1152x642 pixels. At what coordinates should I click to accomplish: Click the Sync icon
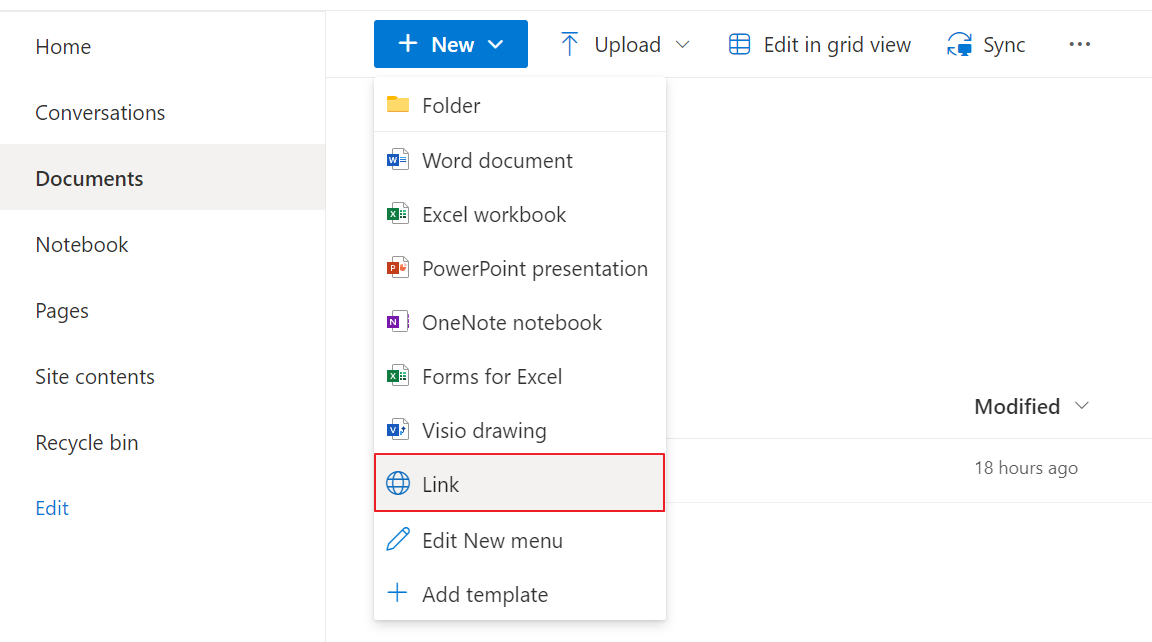coord(958,44)
